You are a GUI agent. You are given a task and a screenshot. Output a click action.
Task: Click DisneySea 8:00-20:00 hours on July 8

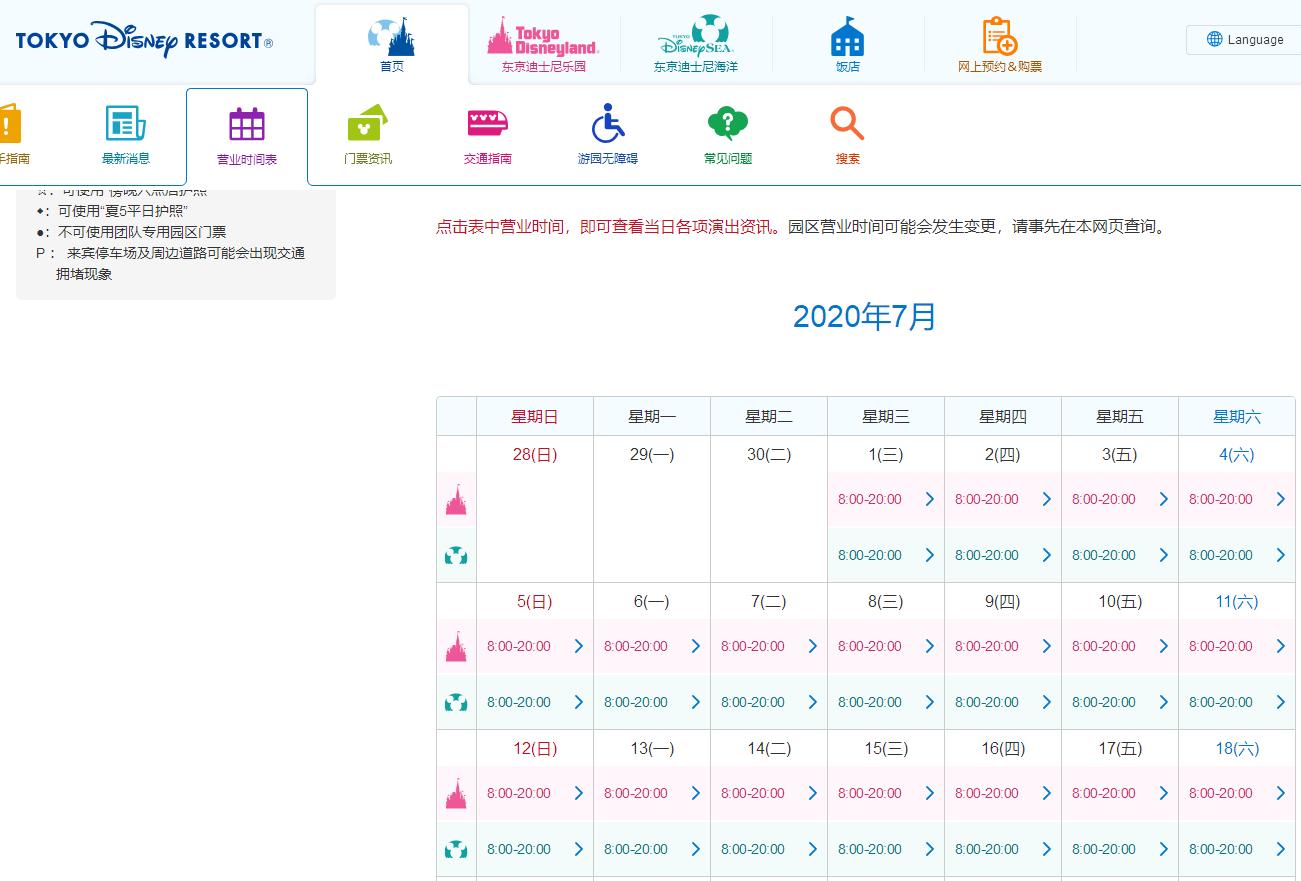pos(870,702)
